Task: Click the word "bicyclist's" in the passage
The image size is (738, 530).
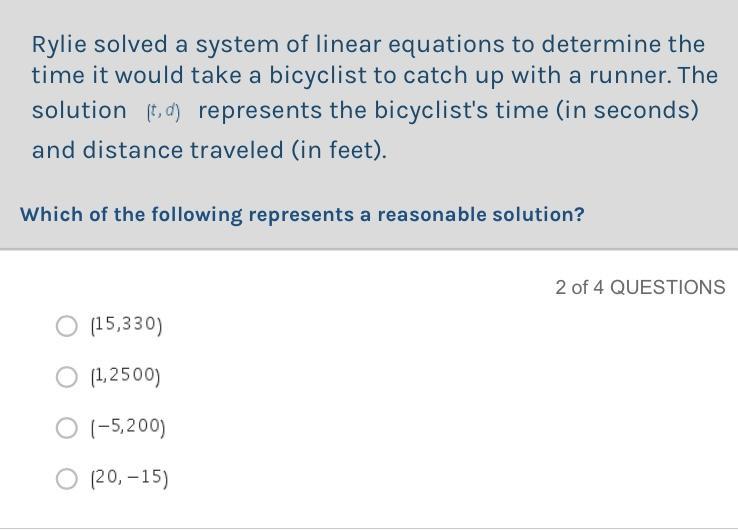Action: tap(431, 111)
